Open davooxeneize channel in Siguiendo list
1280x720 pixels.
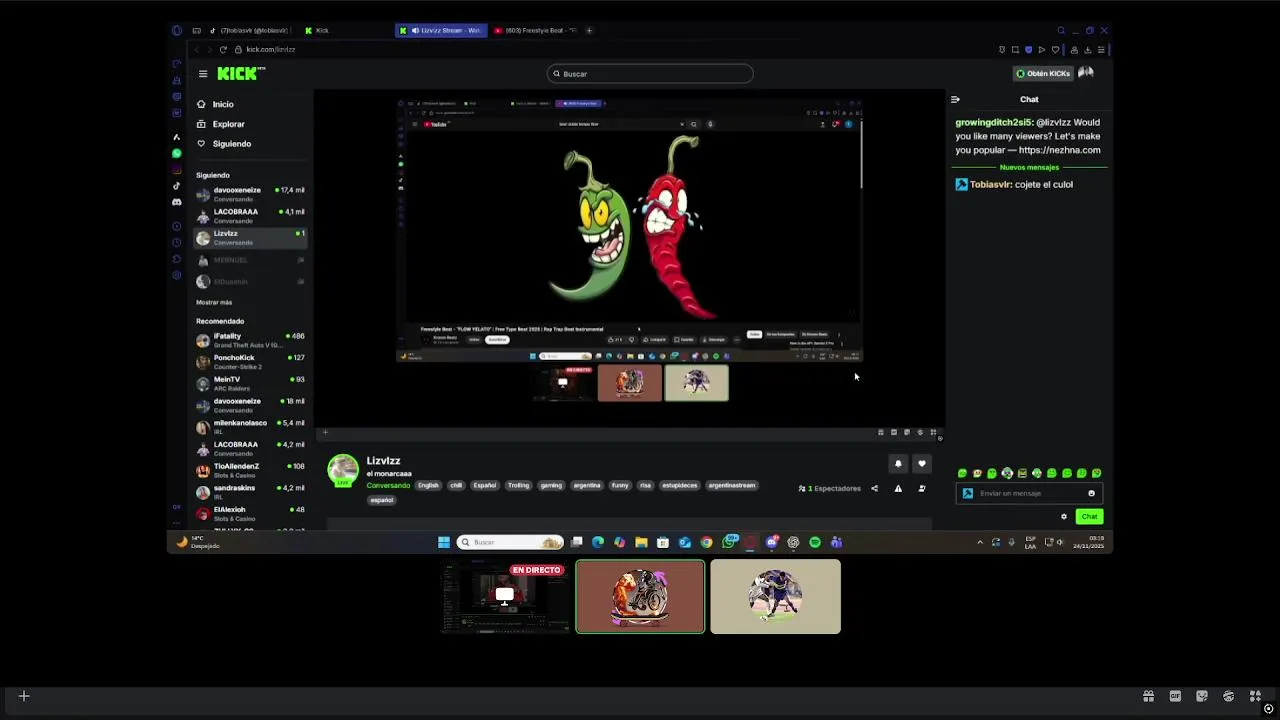point(250,194)
